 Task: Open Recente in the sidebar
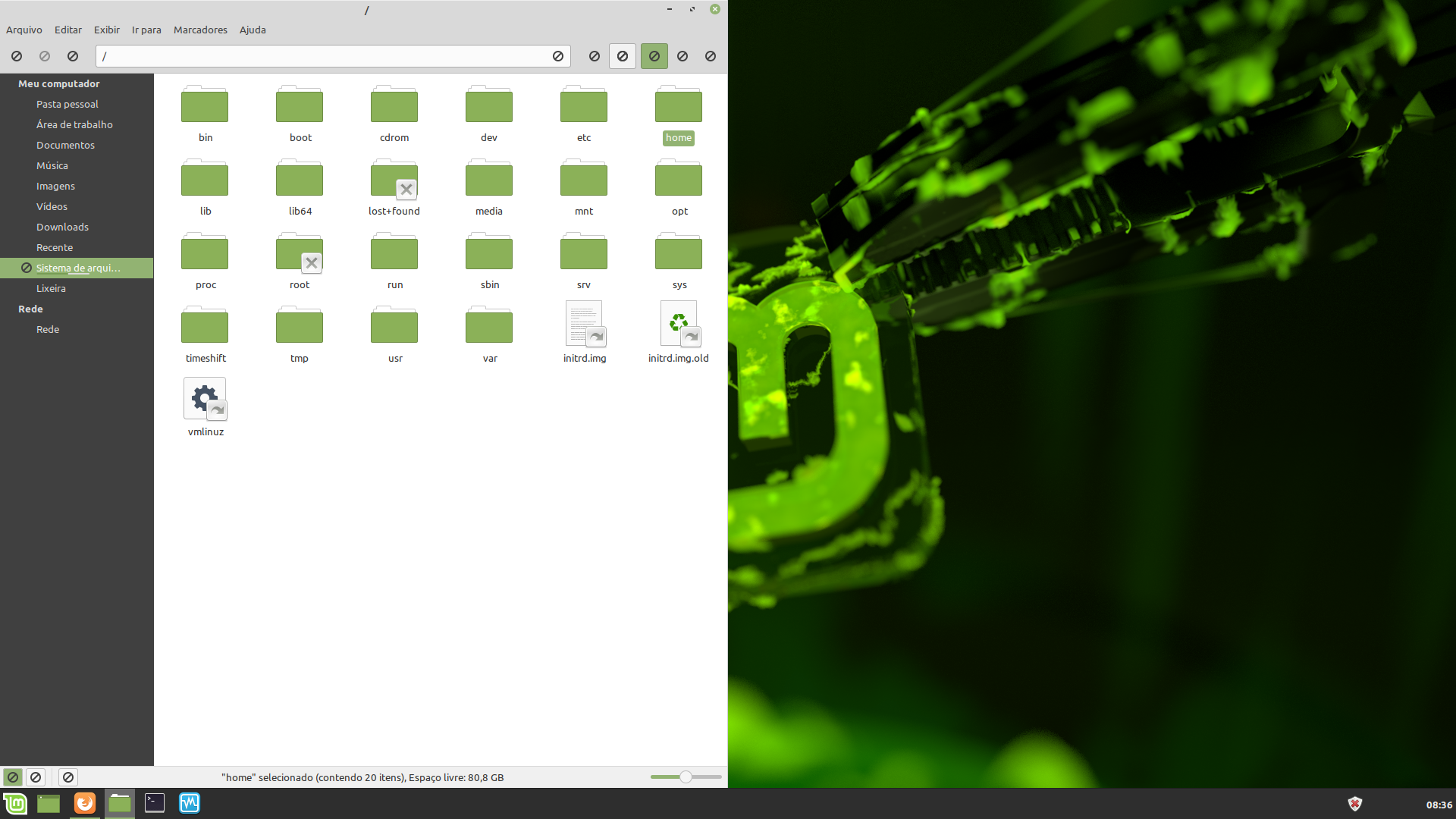(55, 247)
